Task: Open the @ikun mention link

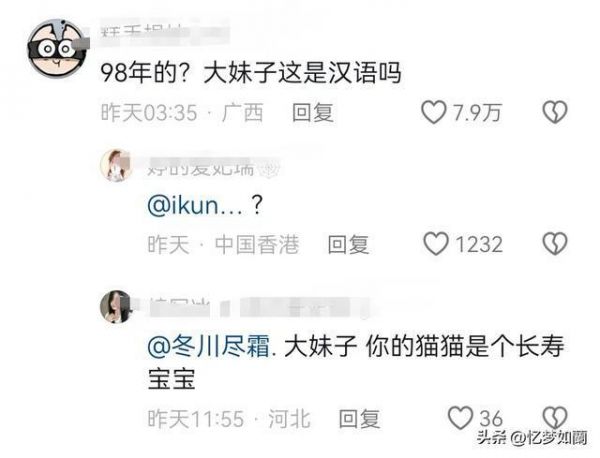Action: (x=195, y=205)
